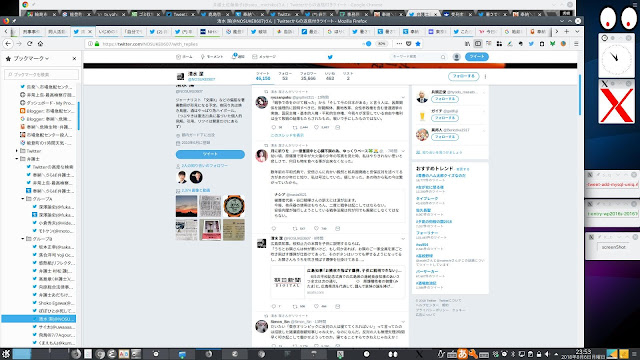The height and width of the screenshot is (360, 640).
Task: Open the 朝日新聞 DIGITAL link card
Action: coord(337,281)
